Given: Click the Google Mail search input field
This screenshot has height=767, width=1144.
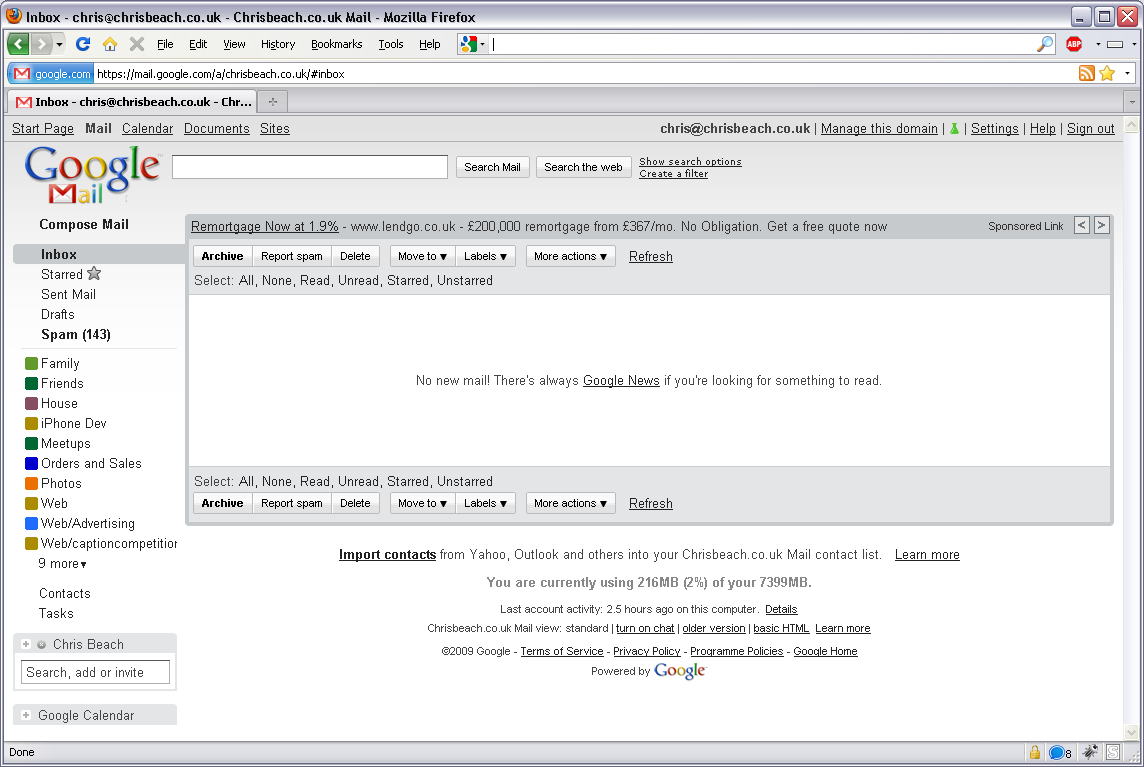Looking at the screenshot, I should click(x=310, y=167).
